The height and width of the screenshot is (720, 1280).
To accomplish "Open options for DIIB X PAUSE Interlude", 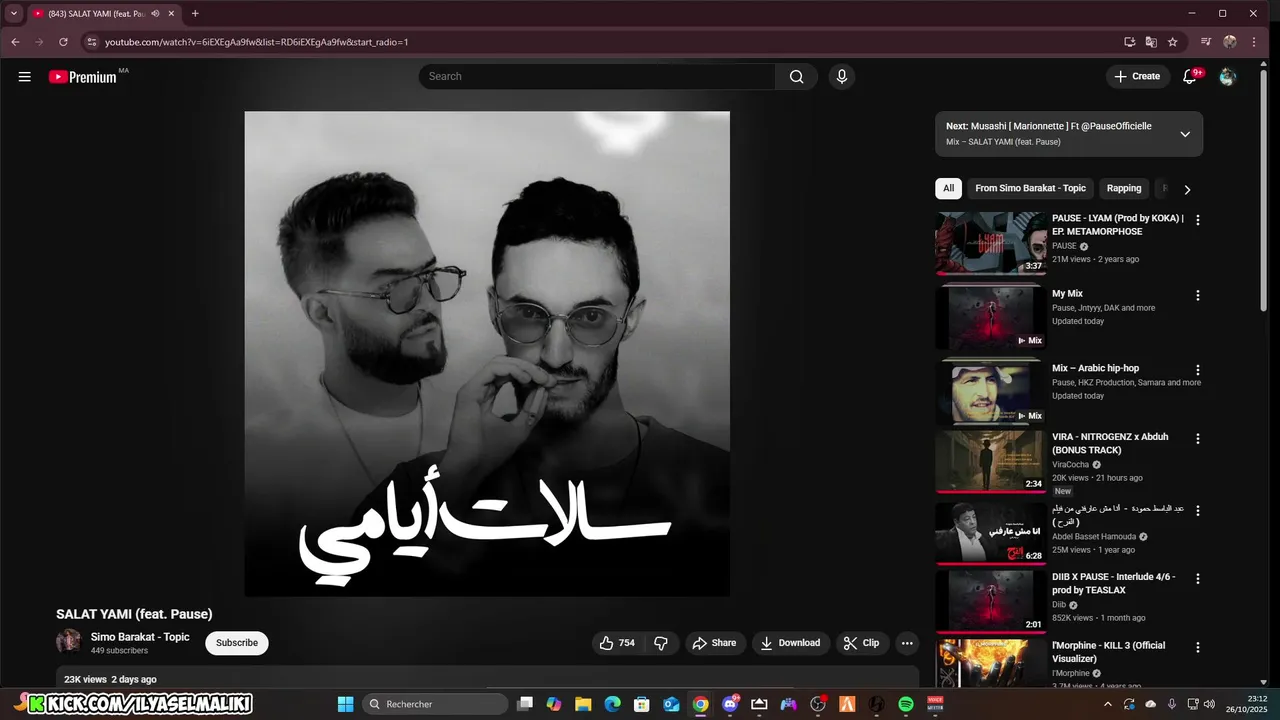I will point(1198,579).
